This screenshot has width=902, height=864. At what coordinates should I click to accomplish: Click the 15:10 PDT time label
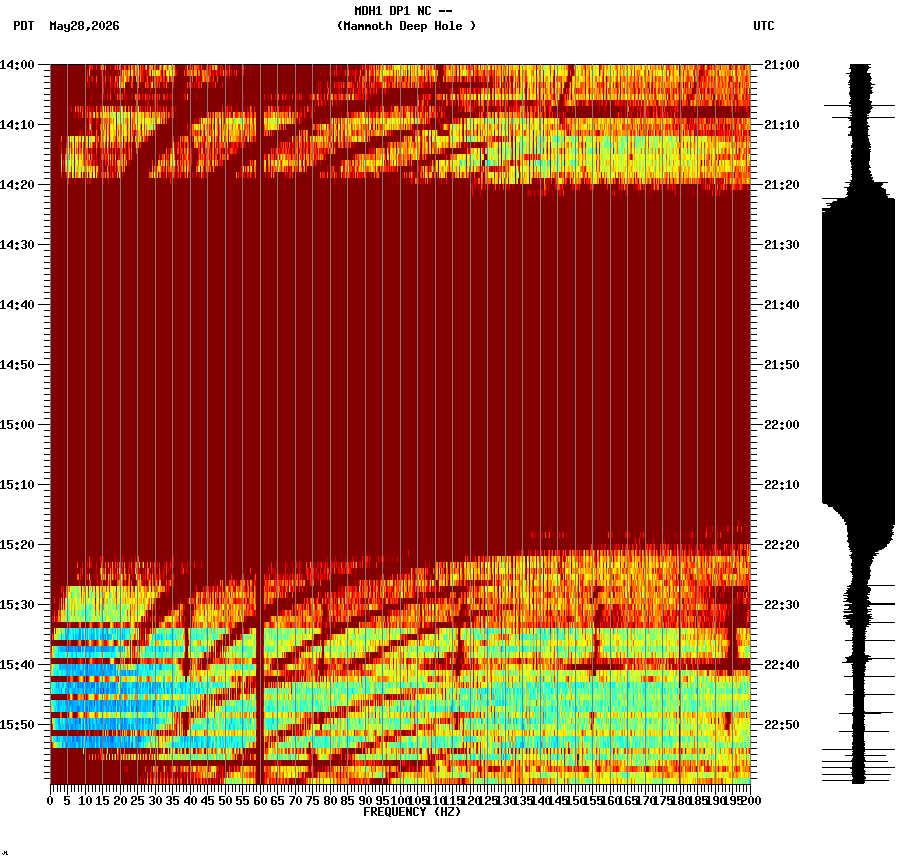click(x=17, y=485)
